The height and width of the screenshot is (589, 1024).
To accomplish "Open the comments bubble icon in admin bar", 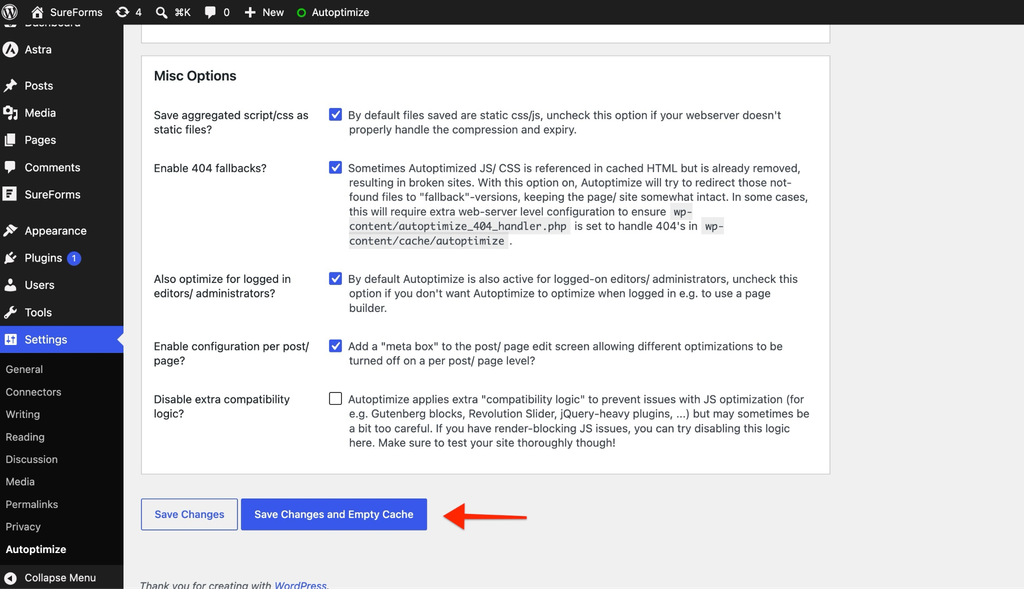I will coord(210,12).
